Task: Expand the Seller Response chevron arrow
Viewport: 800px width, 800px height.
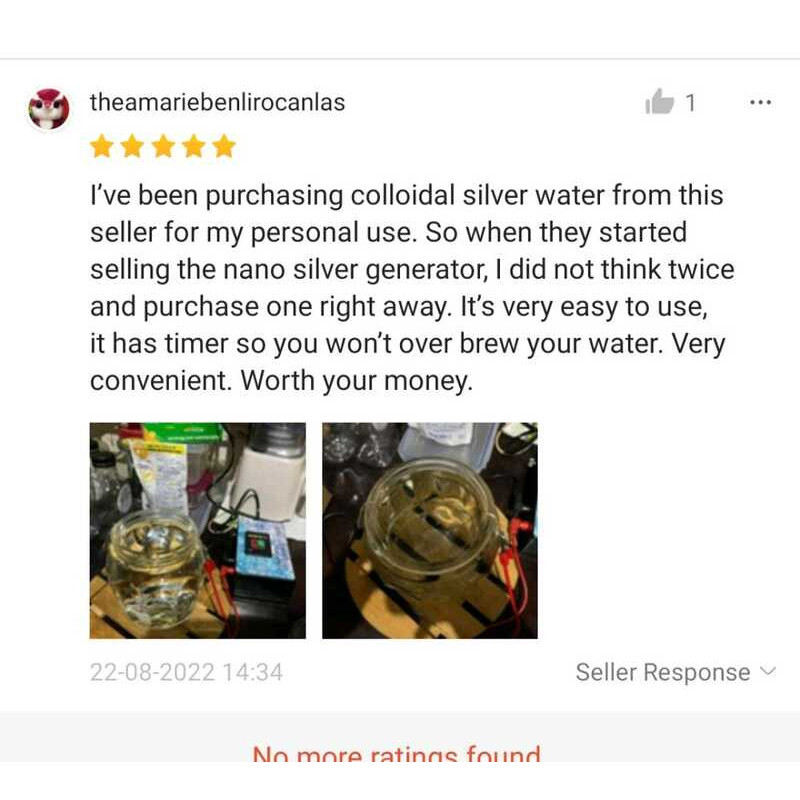Action: [768, 671]
